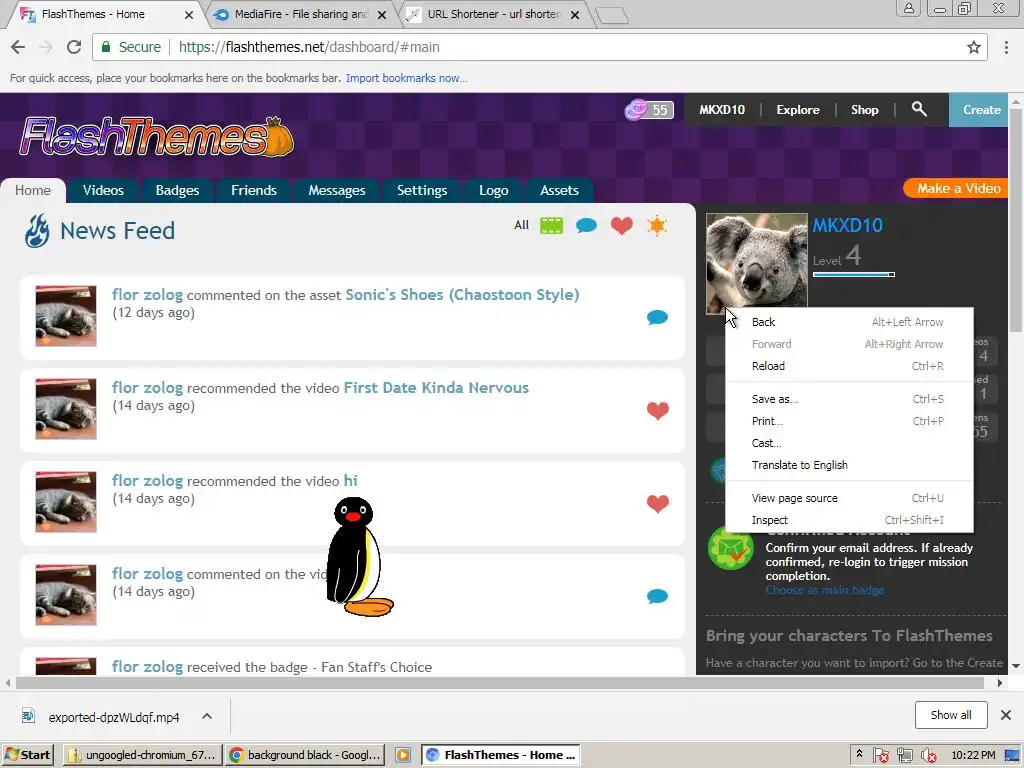Click the Confirmed Account badge icon
This screenshot has height=768, width=1024.
coord(731,549)
